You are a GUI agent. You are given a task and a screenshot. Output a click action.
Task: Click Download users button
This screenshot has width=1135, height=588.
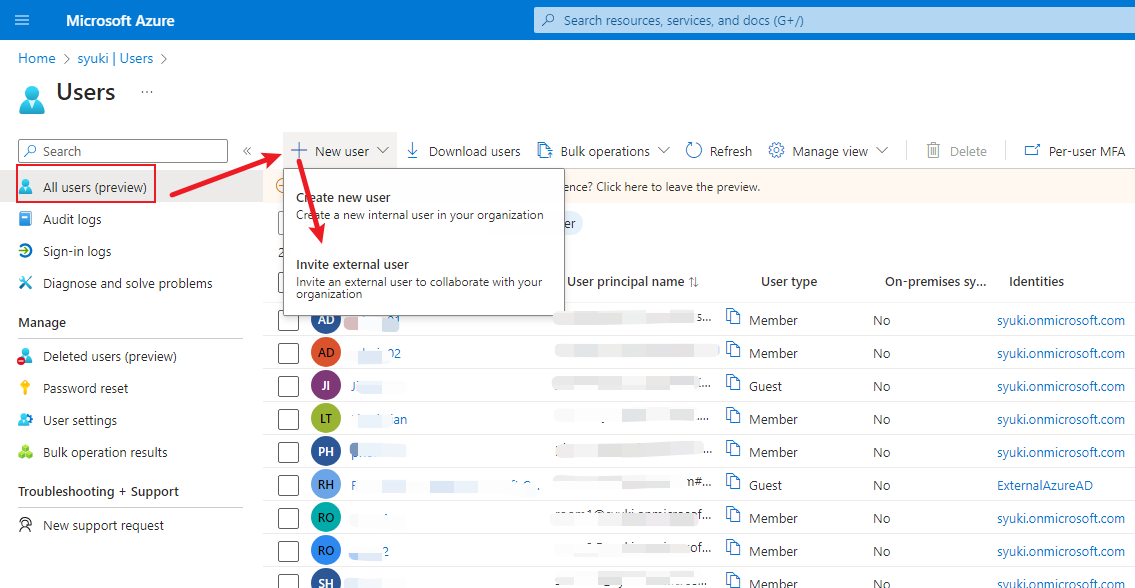pyautogui.click(x=463, y=151)
